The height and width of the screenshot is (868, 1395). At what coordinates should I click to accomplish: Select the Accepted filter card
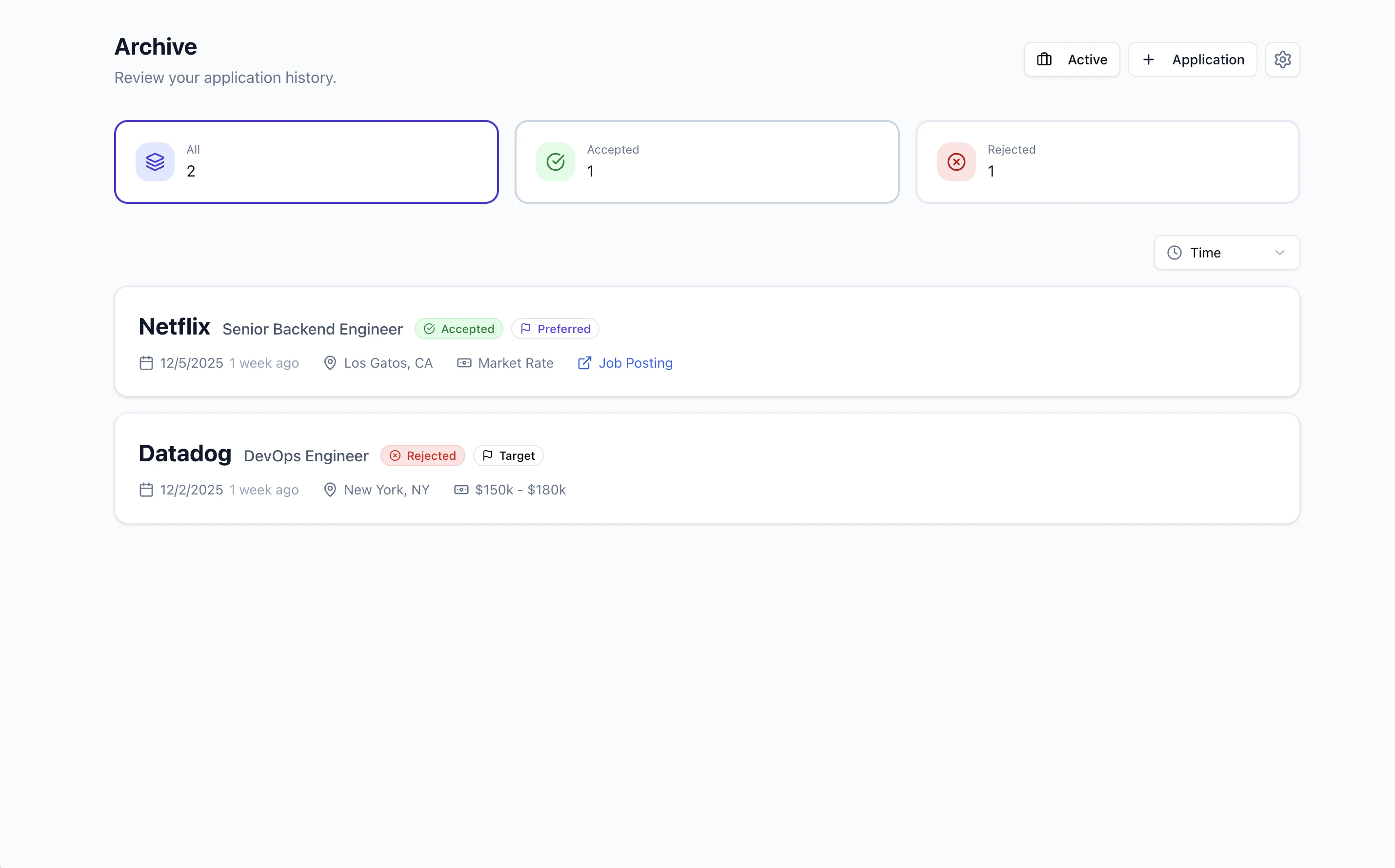click(707, 161)
